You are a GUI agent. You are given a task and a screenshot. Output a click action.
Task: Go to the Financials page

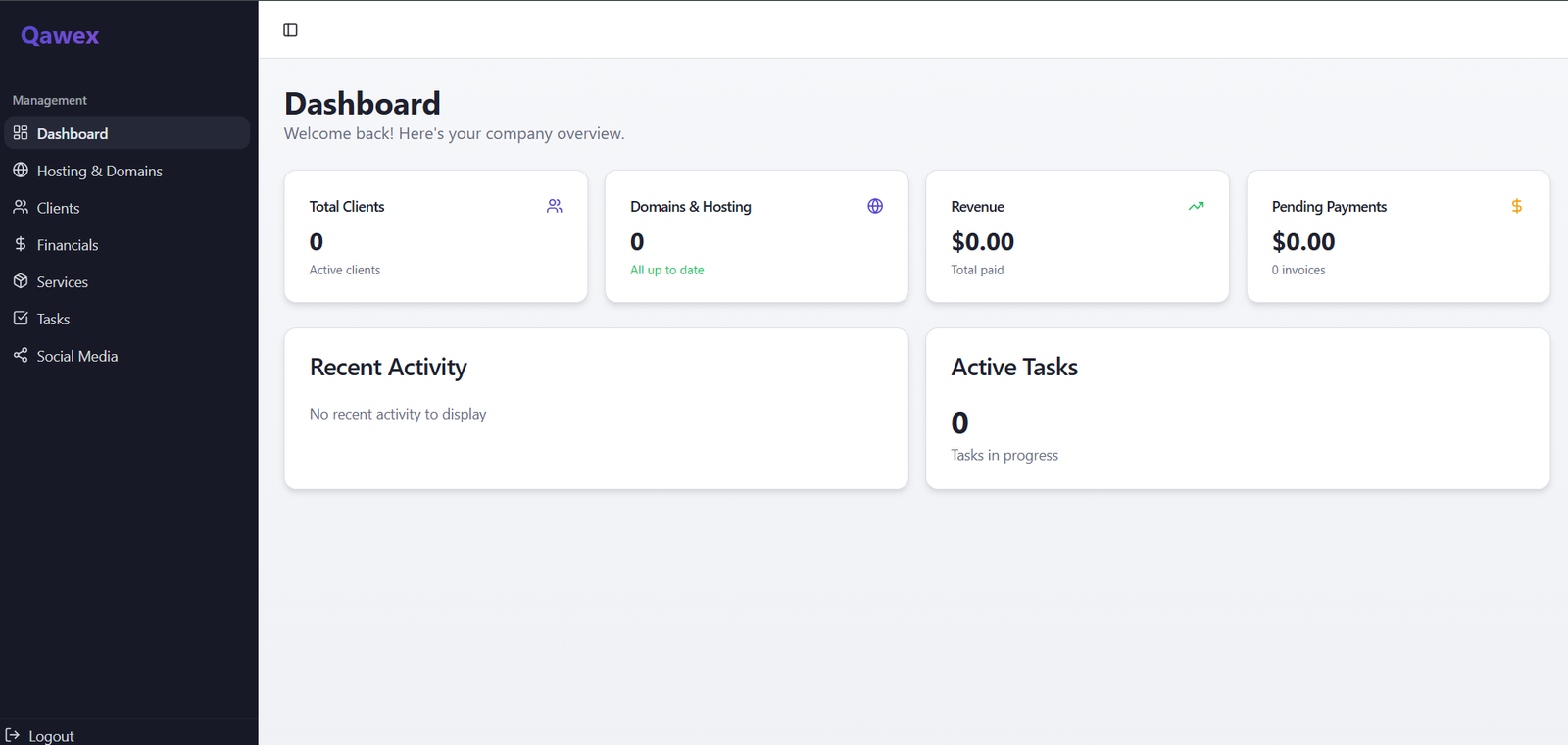[x=68, y=245]
